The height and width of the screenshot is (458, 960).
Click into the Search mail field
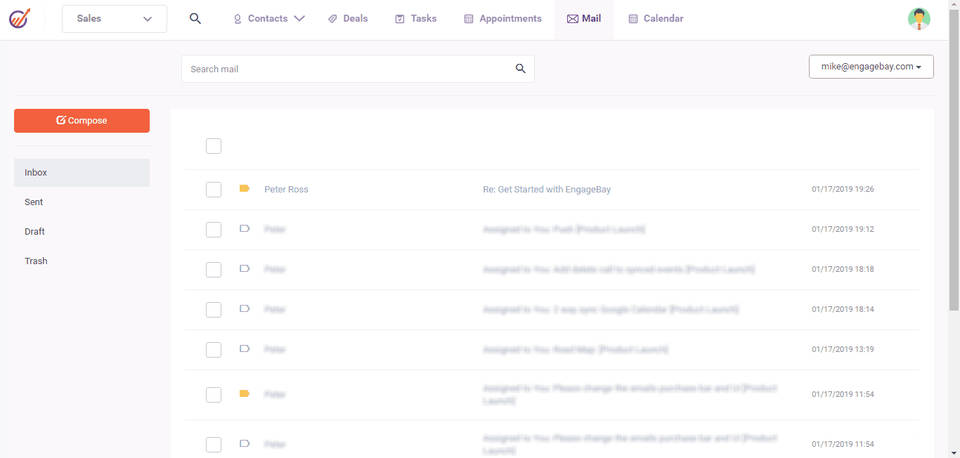tap(345, 69)
